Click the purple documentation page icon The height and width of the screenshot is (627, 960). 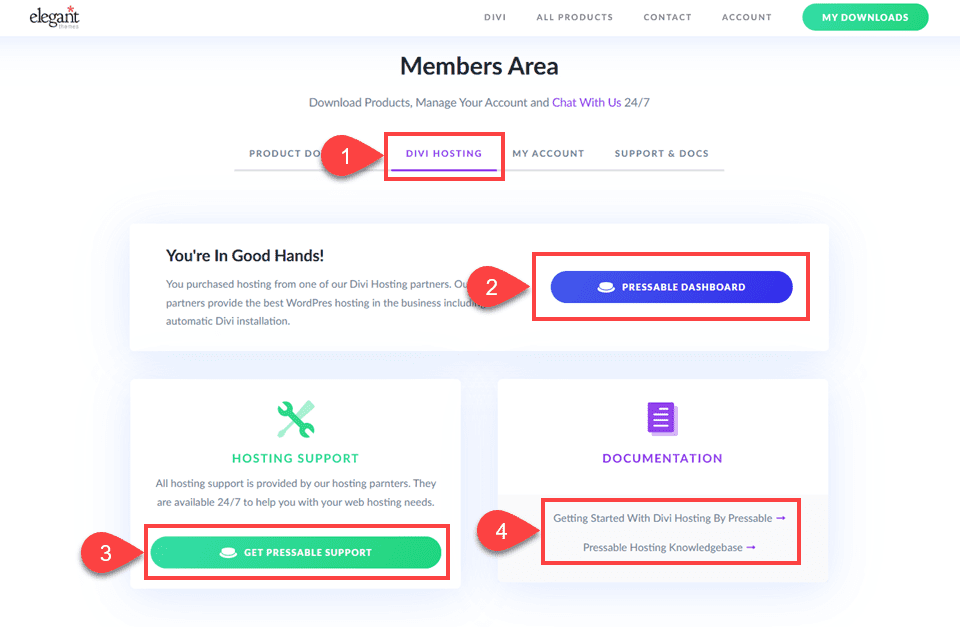point(662,418)
